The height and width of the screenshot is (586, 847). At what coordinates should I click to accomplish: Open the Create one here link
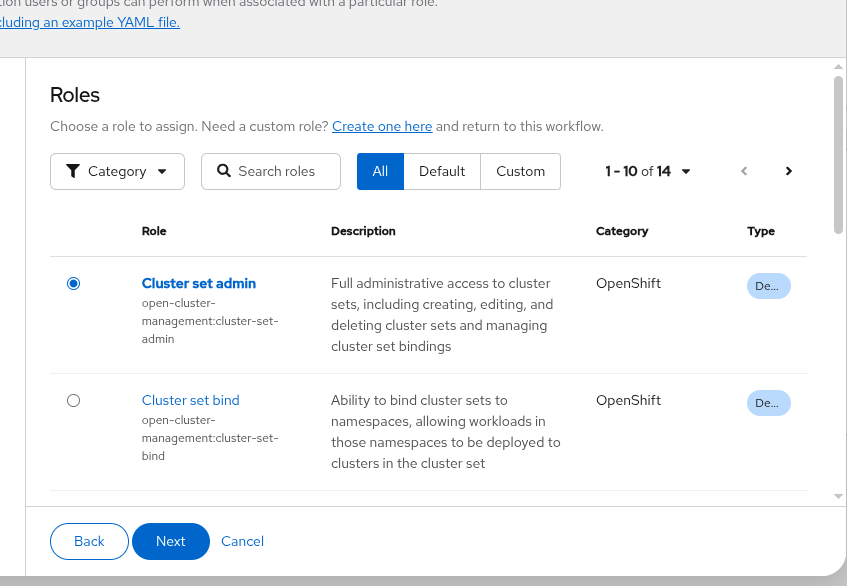pyautogui.click(x=382, y=127)
